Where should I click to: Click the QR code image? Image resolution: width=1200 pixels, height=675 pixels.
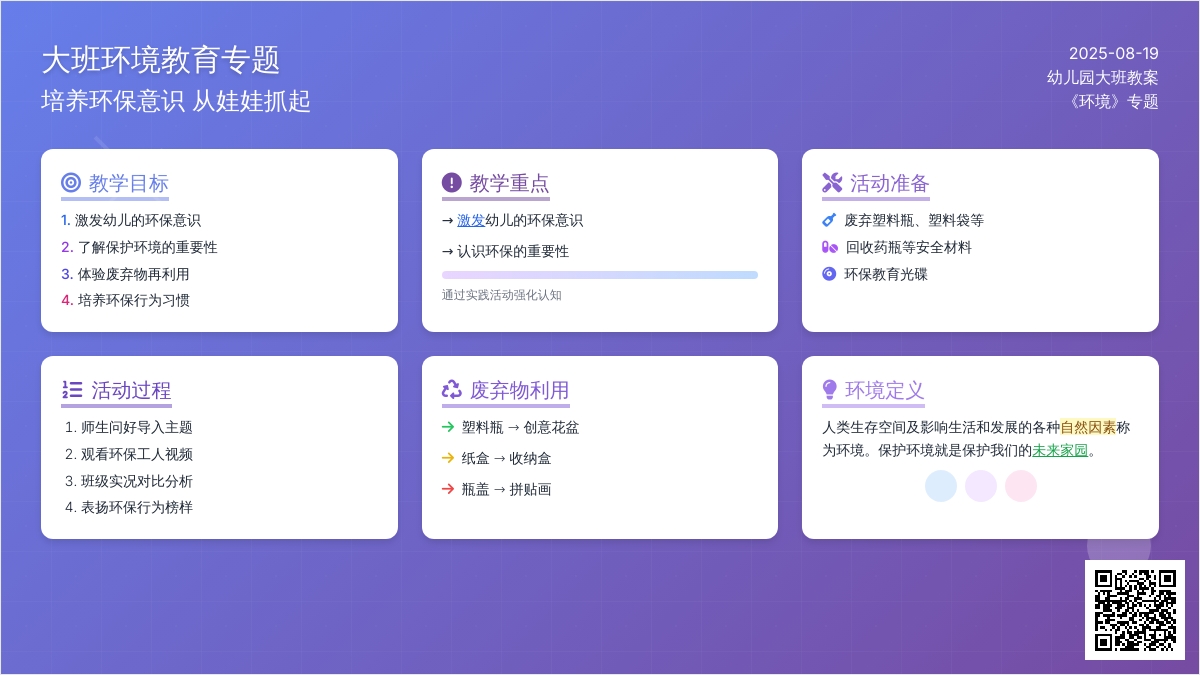coord(1135,610)
